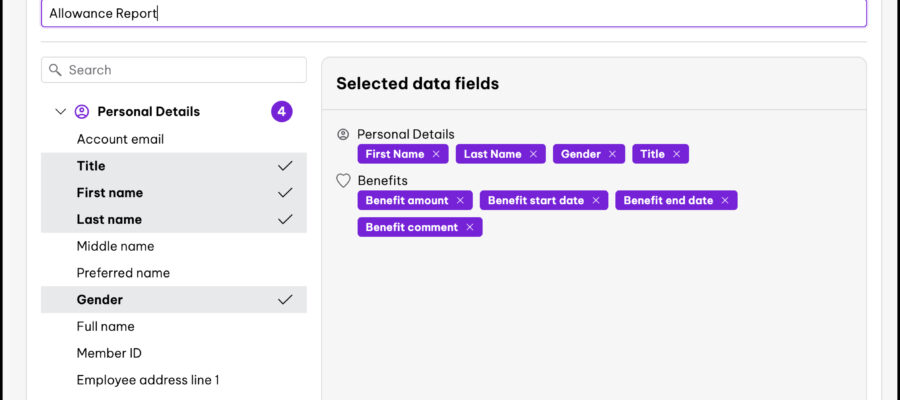Click the Benefit comment chip label
Image resolution: width=900 pixels, height=400 pixels.
point(412,227)
